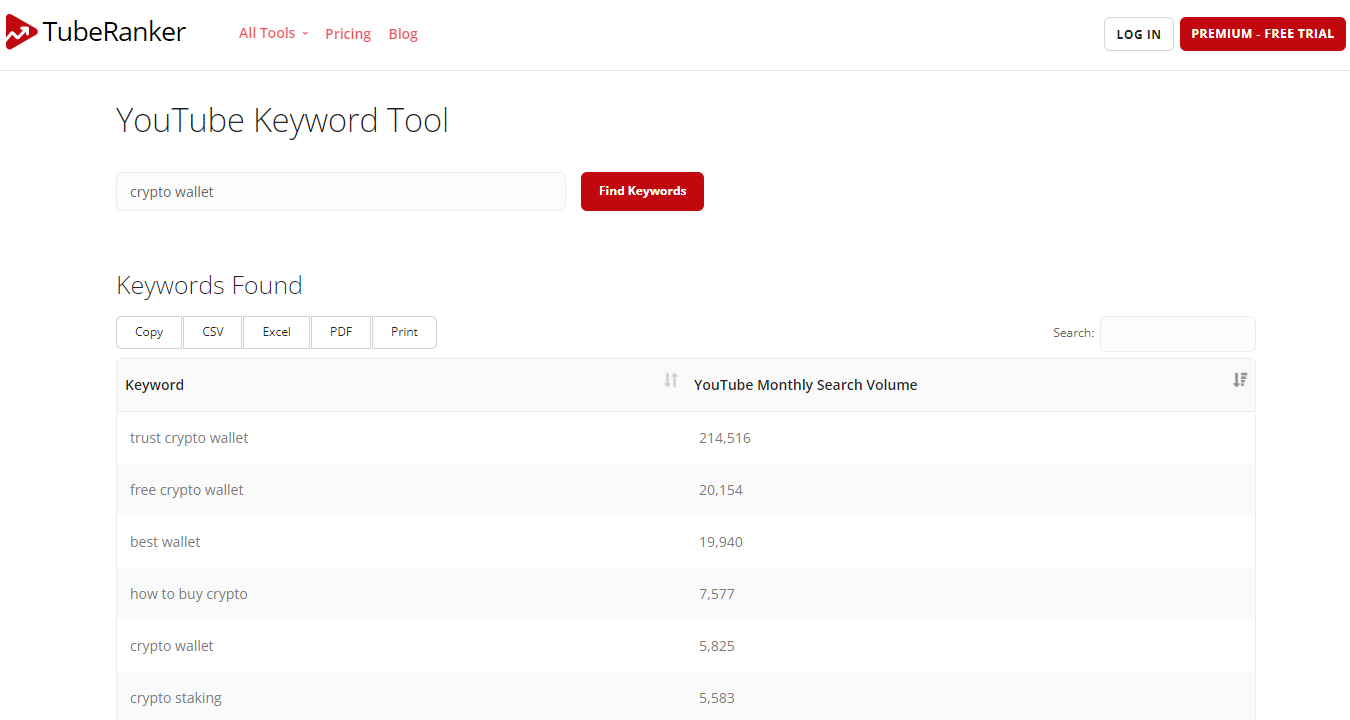Open the All Tools dropdown menu
Screen dimensions: 1350x720
[273, 33]
